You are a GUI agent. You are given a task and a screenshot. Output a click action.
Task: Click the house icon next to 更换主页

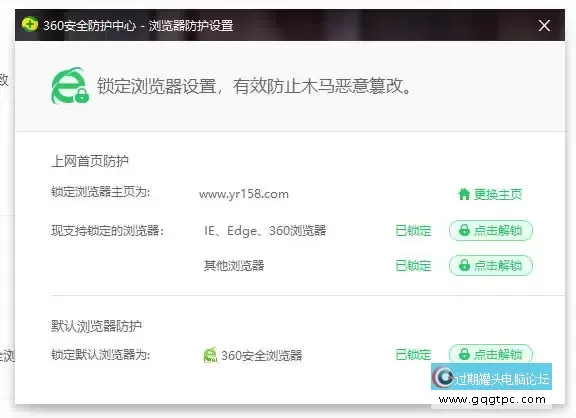coord(464,194)
